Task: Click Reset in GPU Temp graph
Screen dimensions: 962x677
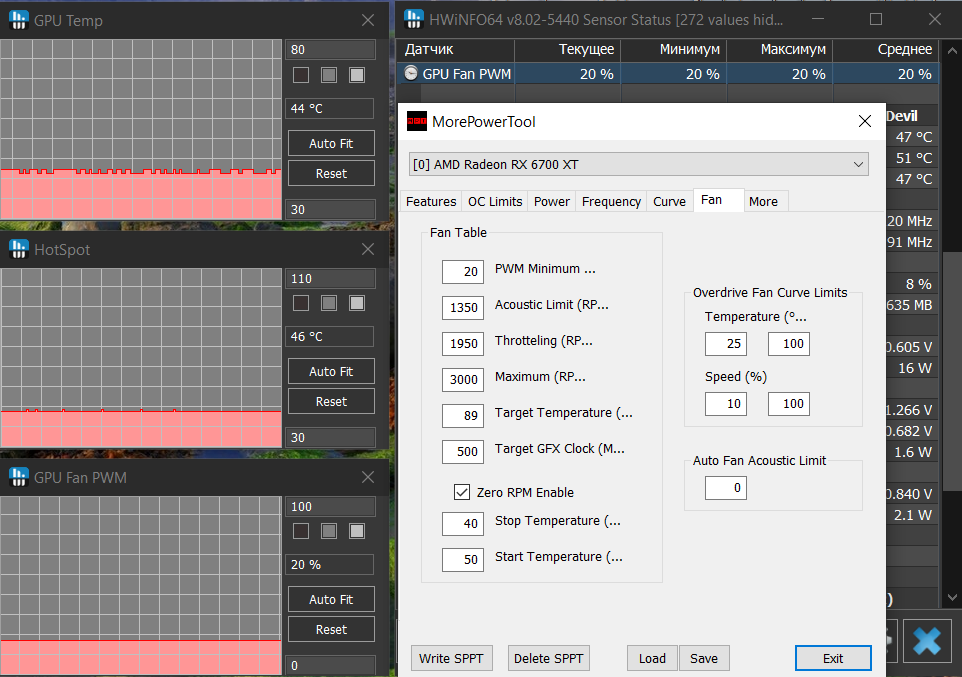Action: (331, 173)
